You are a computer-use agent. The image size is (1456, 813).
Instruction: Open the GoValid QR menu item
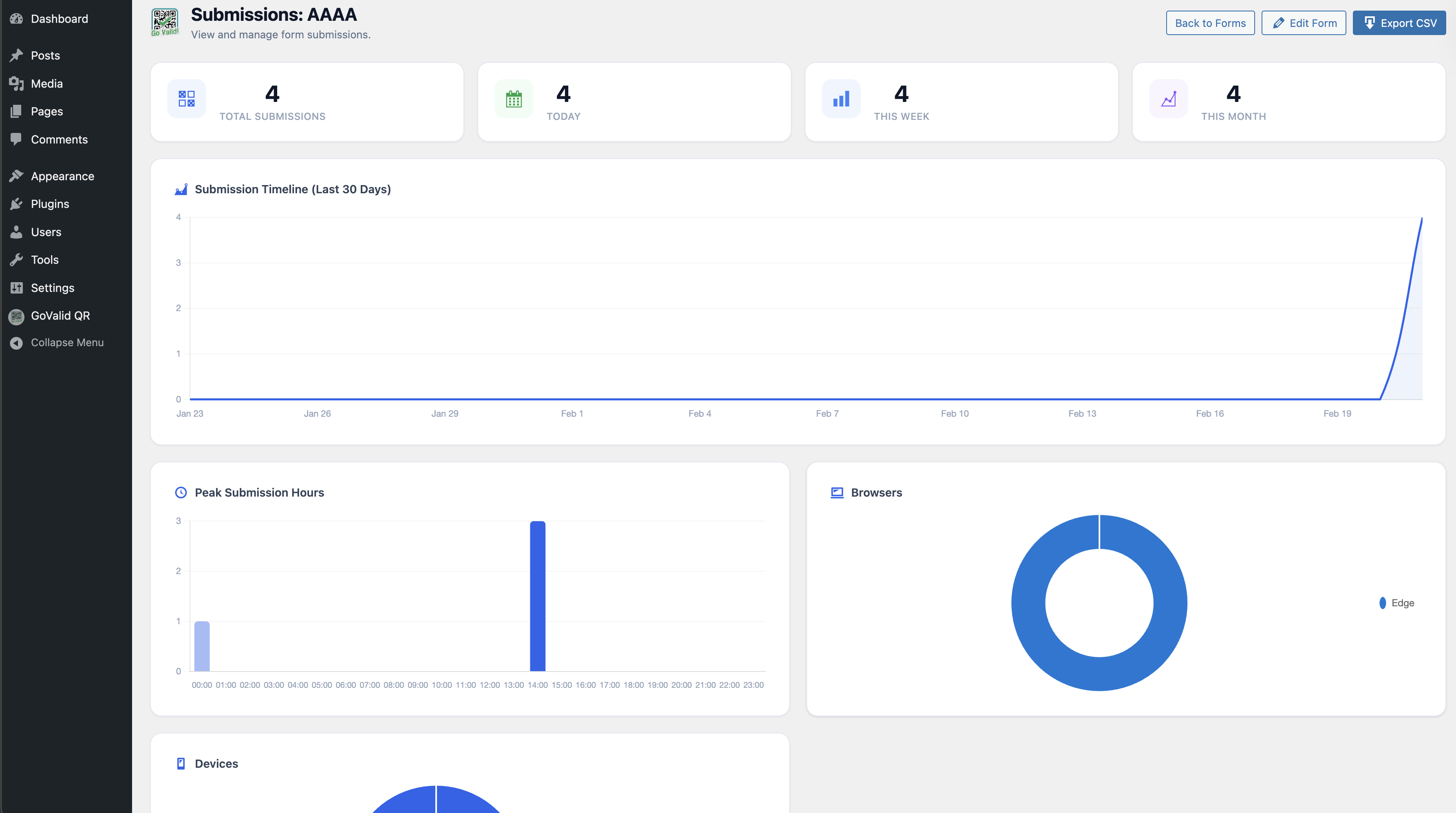60,316
